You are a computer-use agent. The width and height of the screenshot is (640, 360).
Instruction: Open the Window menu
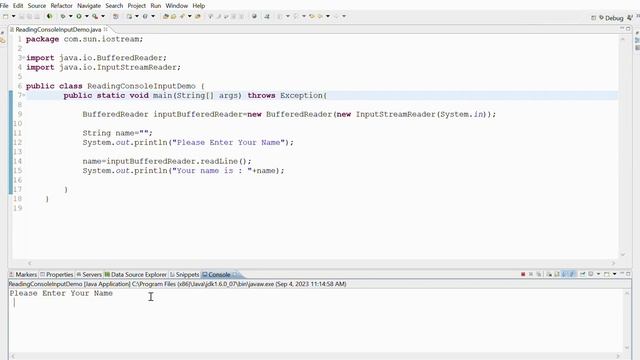click(177, 6)
